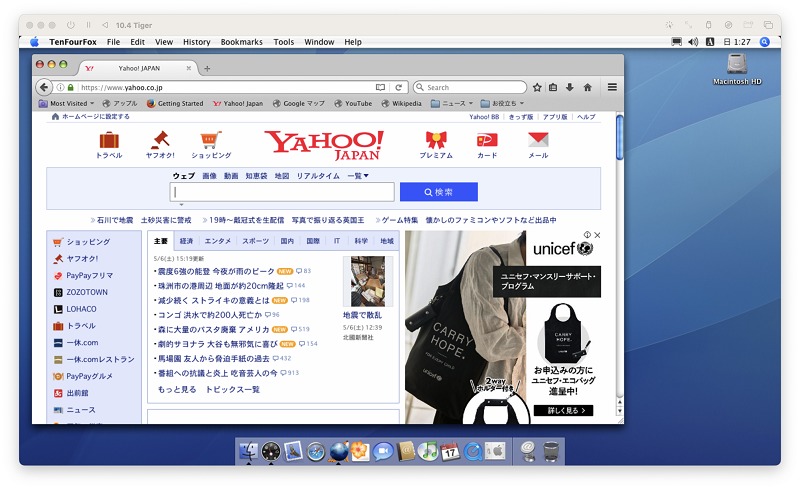The width and height of the screenshot is (800, 489).
Task: Switch to スポーツ news tab
Action: (255, 241)
